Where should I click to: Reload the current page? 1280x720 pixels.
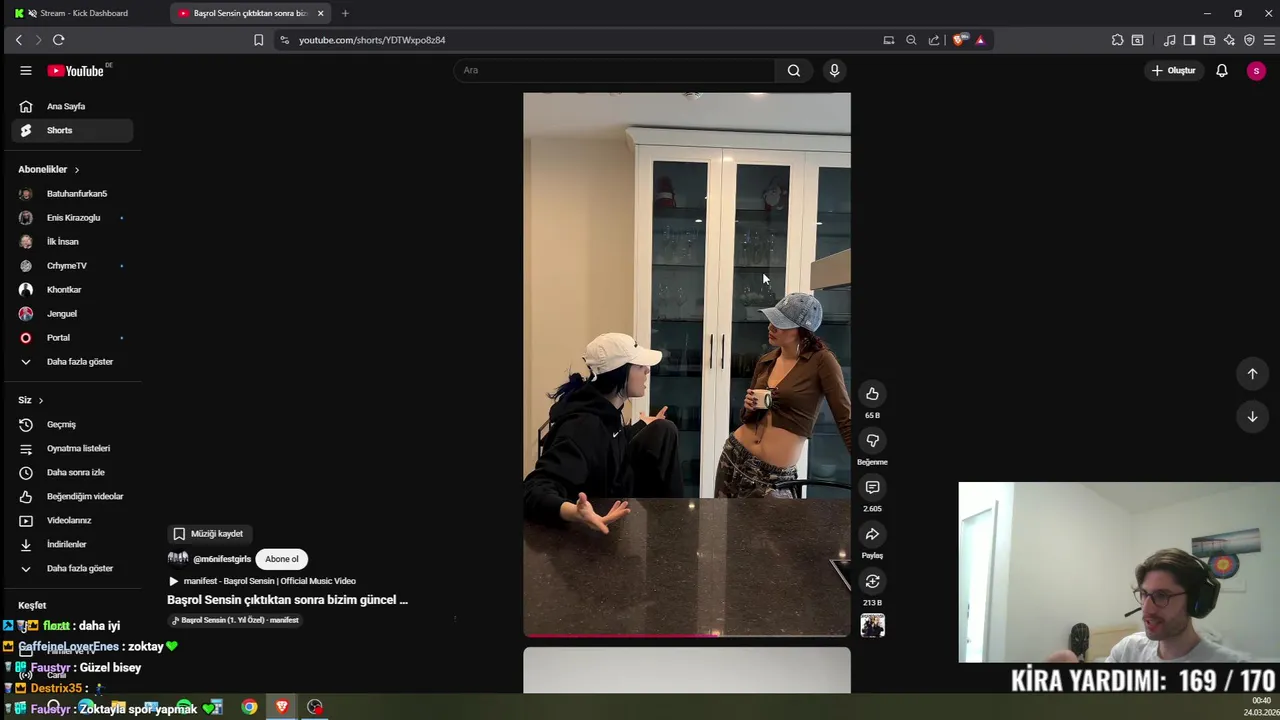[59, 40]
